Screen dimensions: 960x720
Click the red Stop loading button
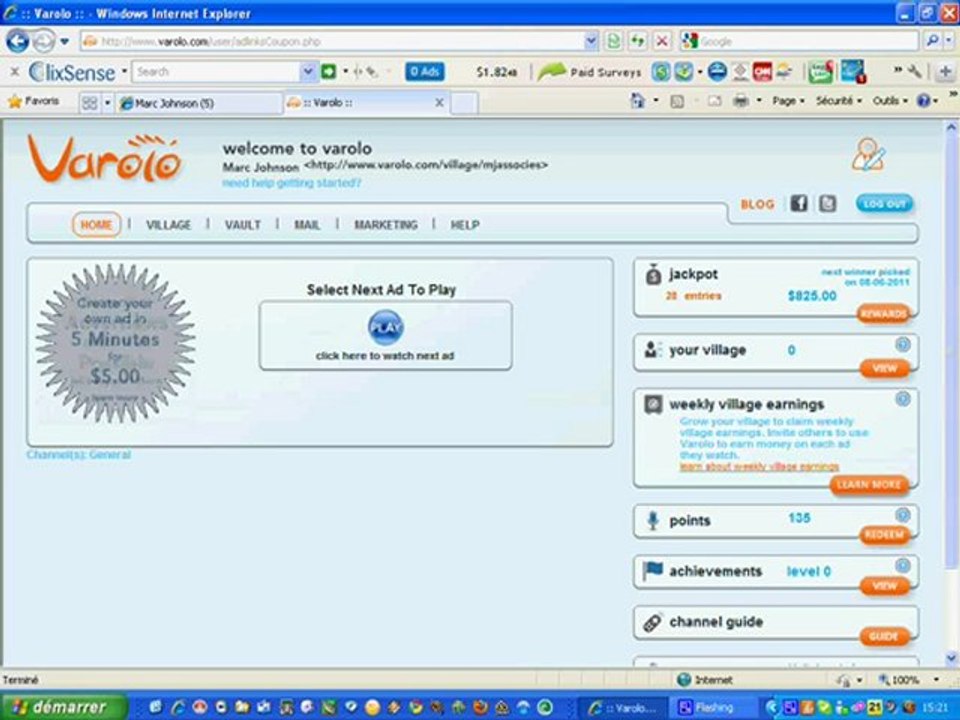coord(662,41)
